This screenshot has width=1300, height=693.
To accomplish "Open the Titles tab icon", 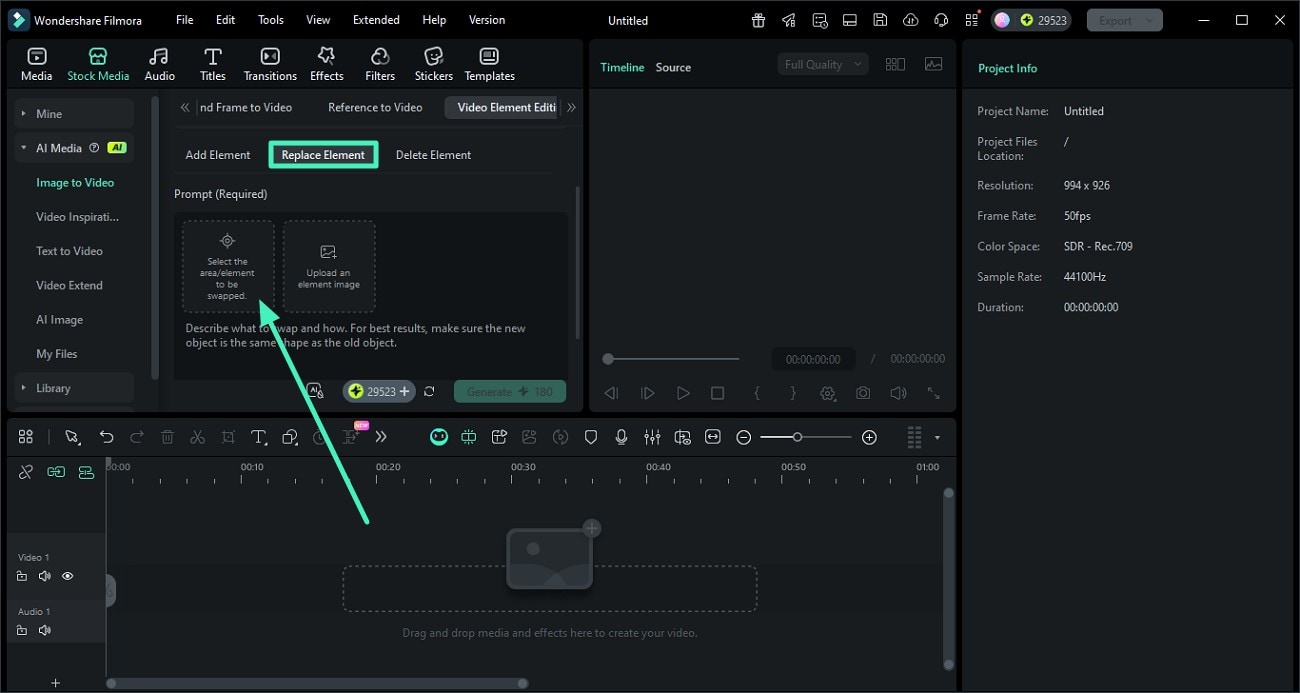I will coord(212,56).
